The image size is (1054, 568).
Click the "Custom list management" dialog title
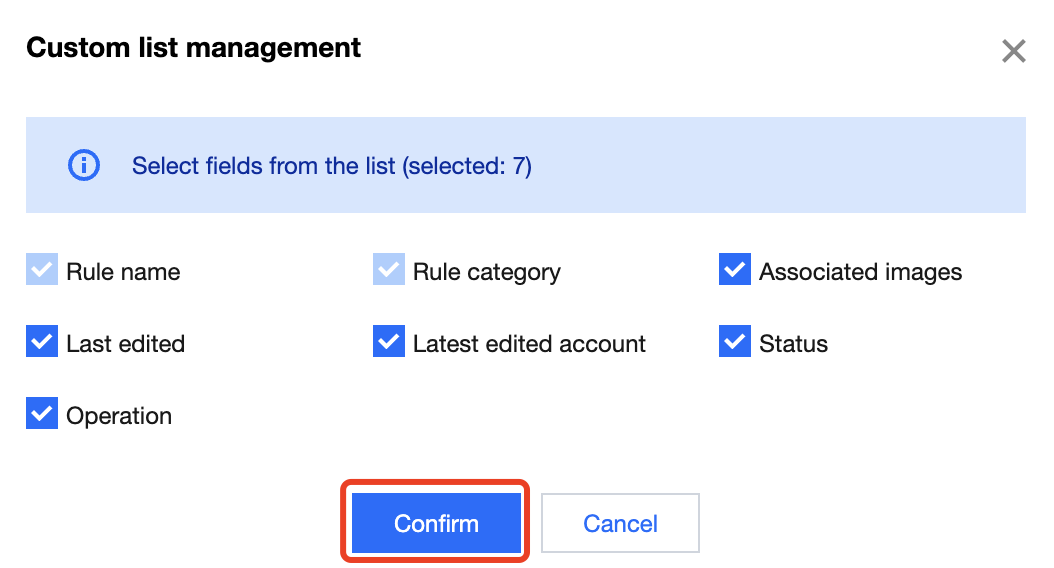point(193,48)
